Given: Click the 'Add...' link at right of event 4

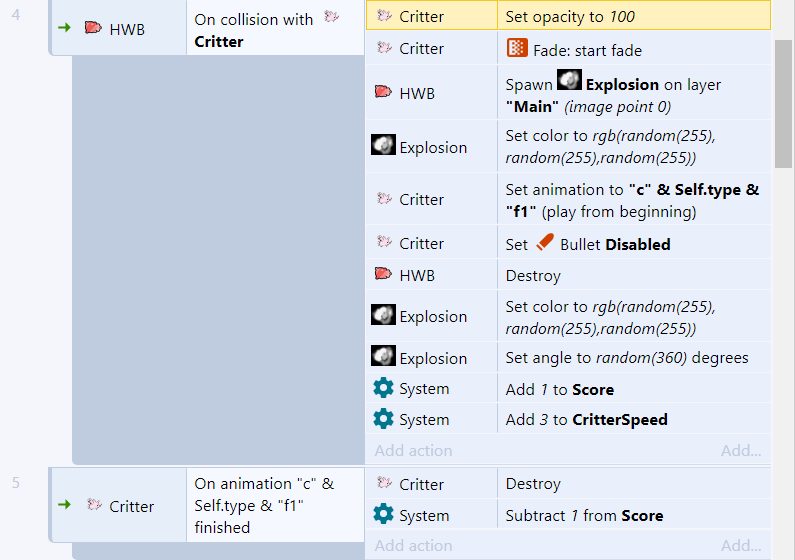Looking at the screenshot, I should [741, 450].
